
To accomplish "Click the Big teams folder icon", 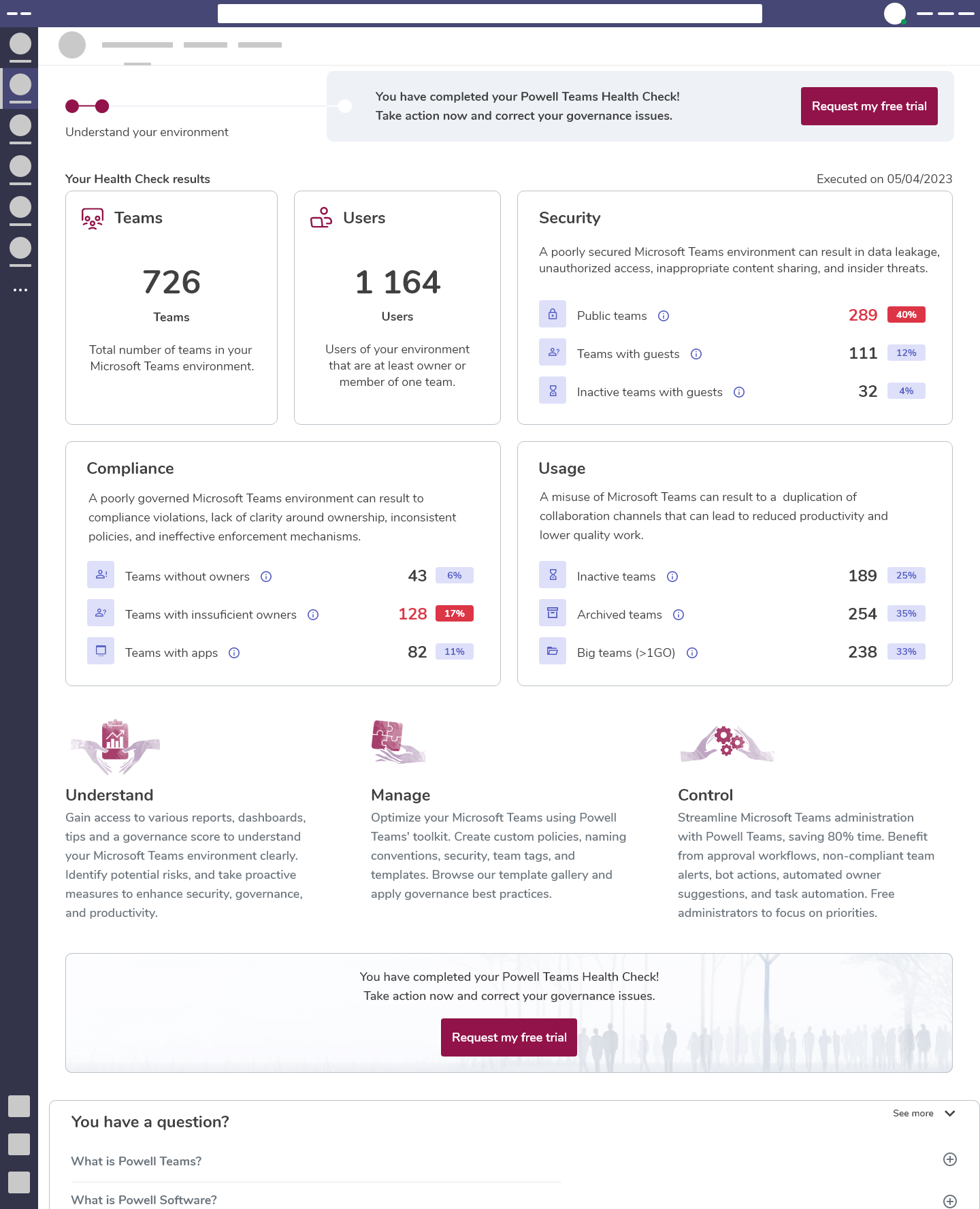I will pos(553,651).
